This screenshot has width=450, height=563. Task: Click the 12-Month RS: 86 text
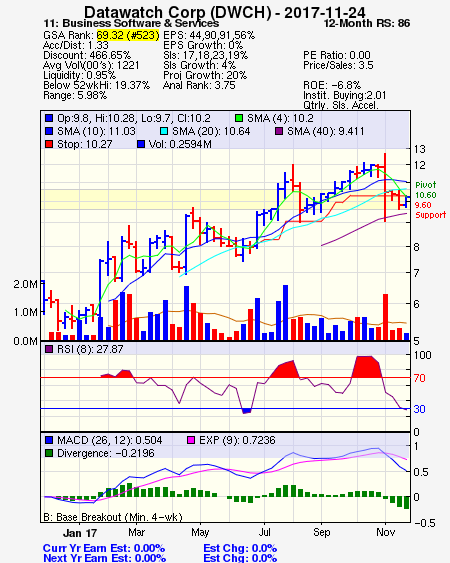click(x=367, y=23)
